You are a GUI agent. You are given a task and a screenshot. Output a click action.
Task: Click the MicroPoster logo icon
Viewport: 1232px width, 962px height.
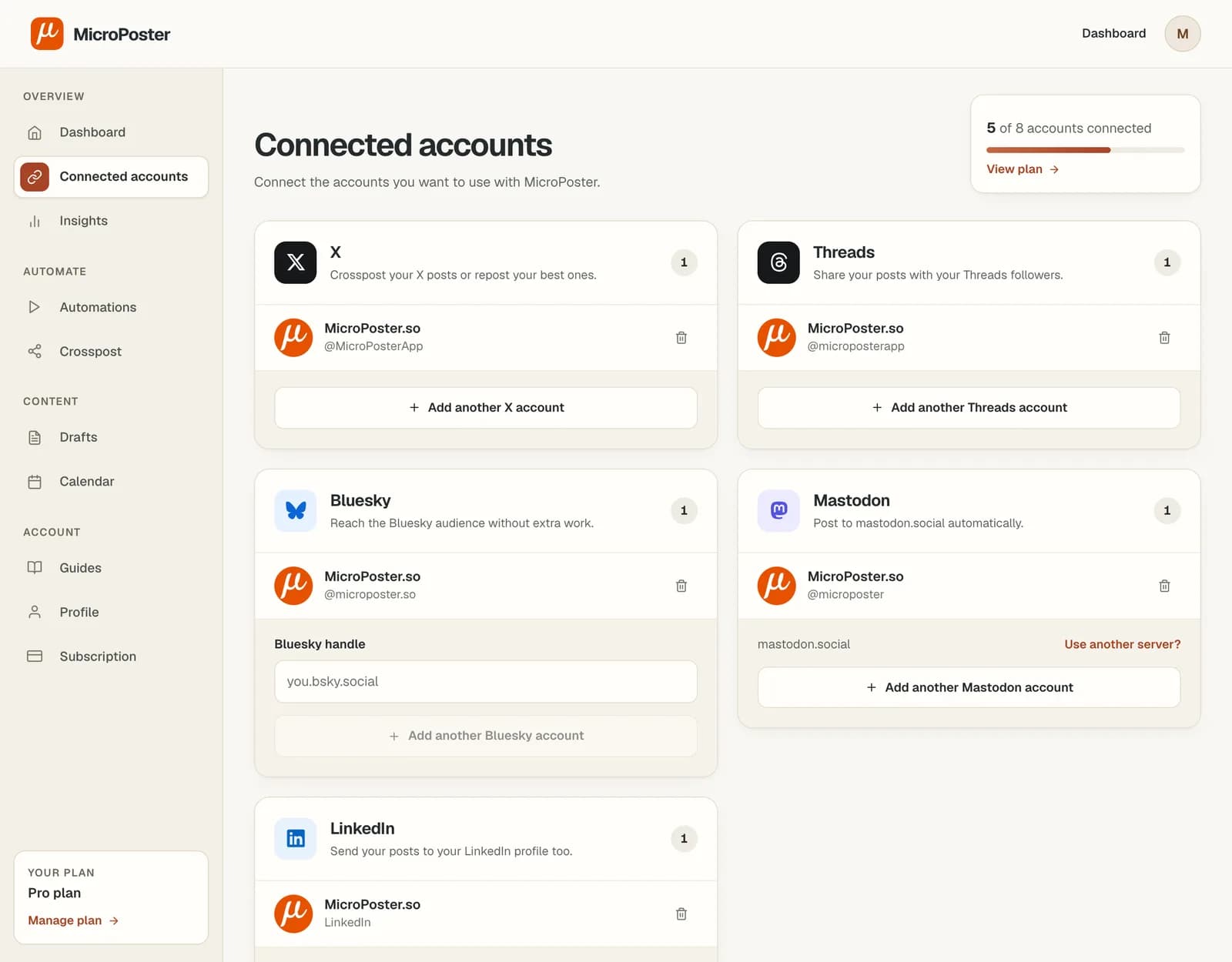coord(47,34)
